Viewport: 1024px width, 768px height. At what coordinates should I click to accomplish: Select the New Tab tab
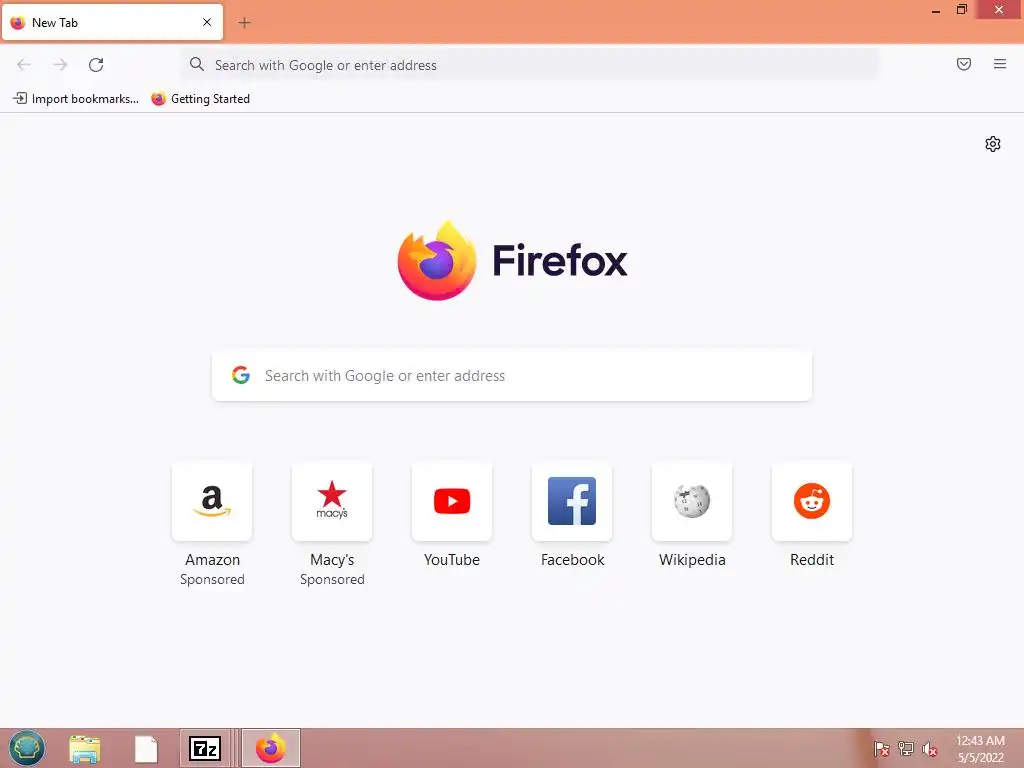112,22
